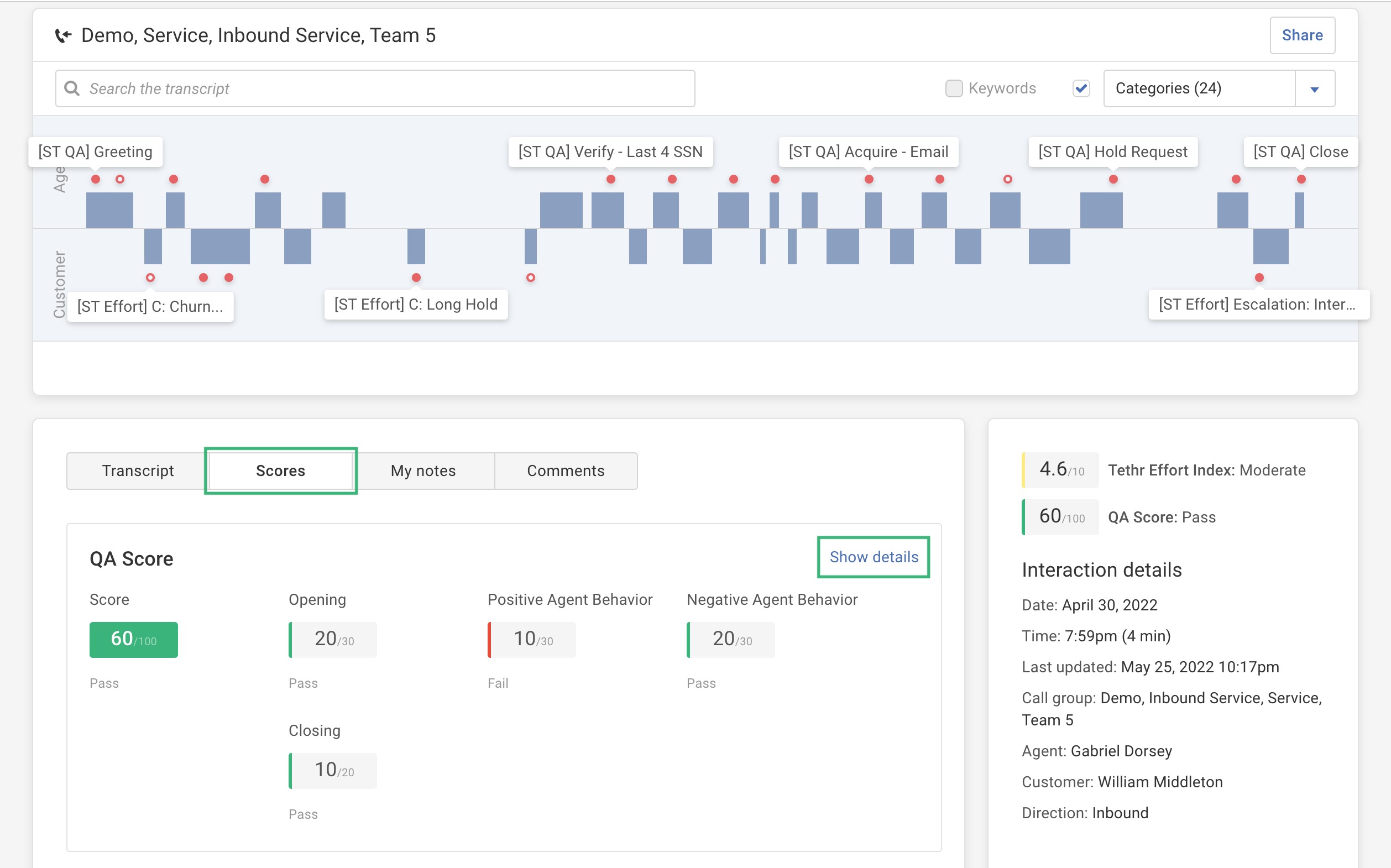The height and width of the screenshot is (868, 1391).
Task: Open the My notes tab
Action: (x=423, y=470)
